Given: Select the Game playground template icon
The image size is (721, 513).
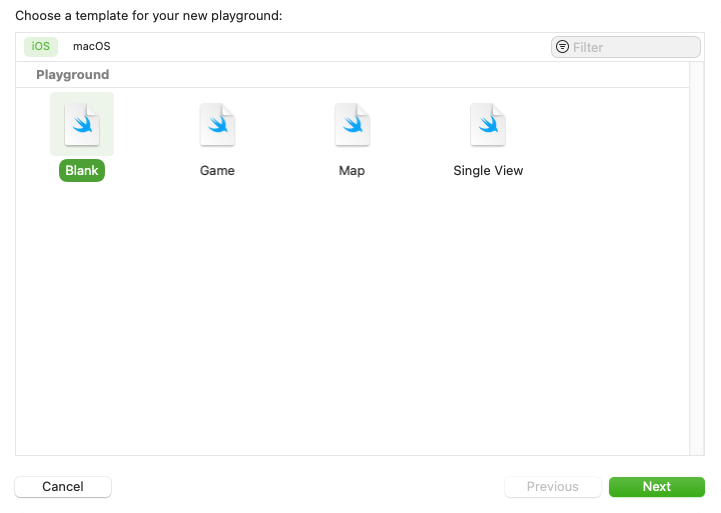Looking at the screenshot, I should coord(217,124).
